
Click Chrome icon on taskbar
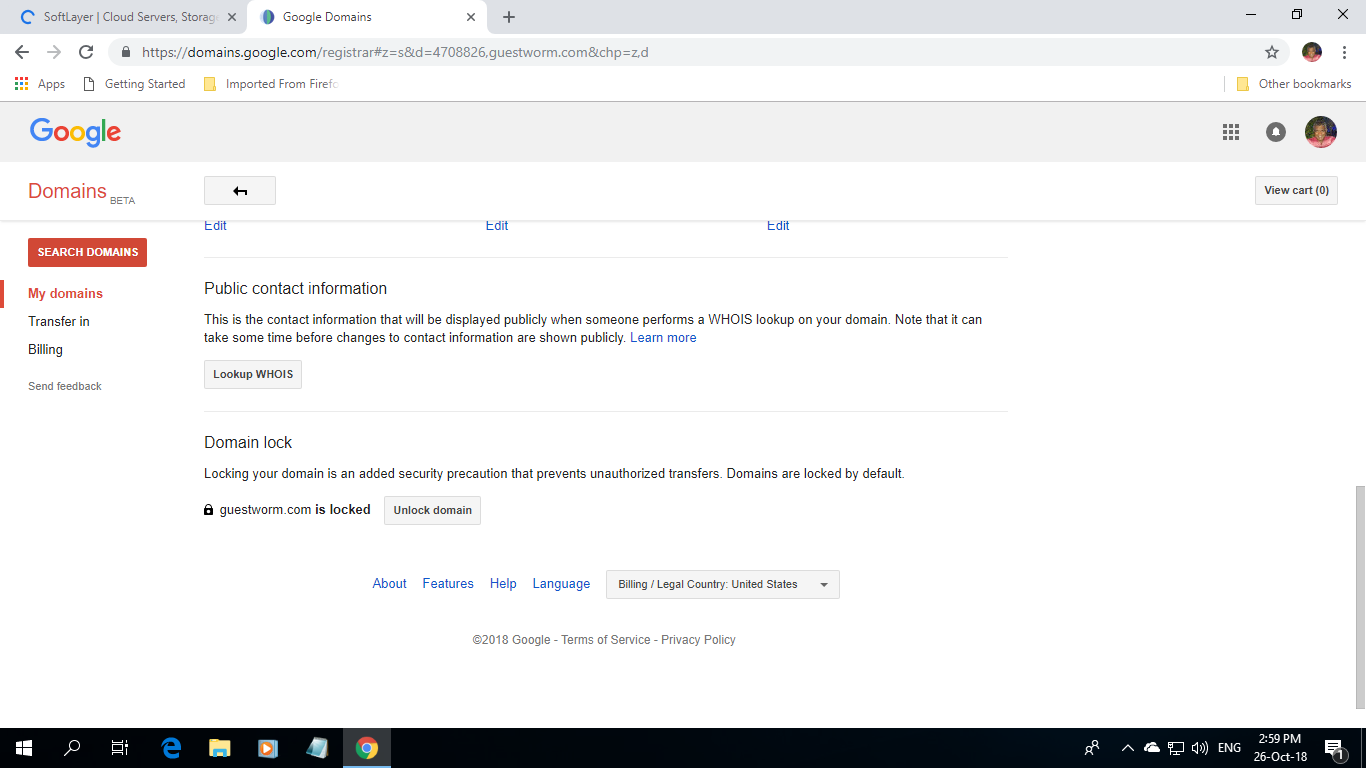coord(367,748)
